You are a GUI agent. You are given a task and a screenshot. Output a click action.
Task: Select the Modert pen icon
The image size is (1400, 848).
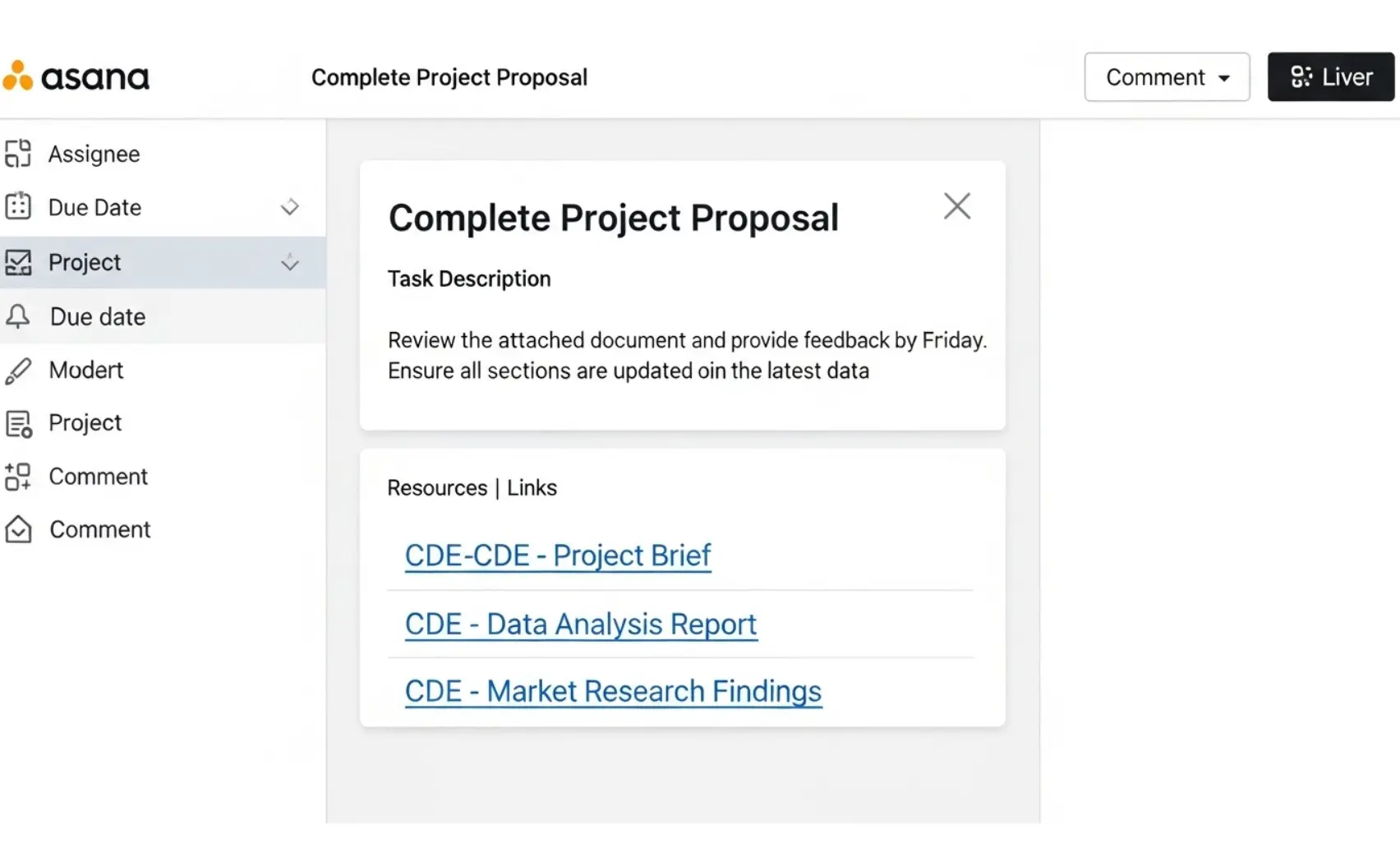[x=18, y=370]
